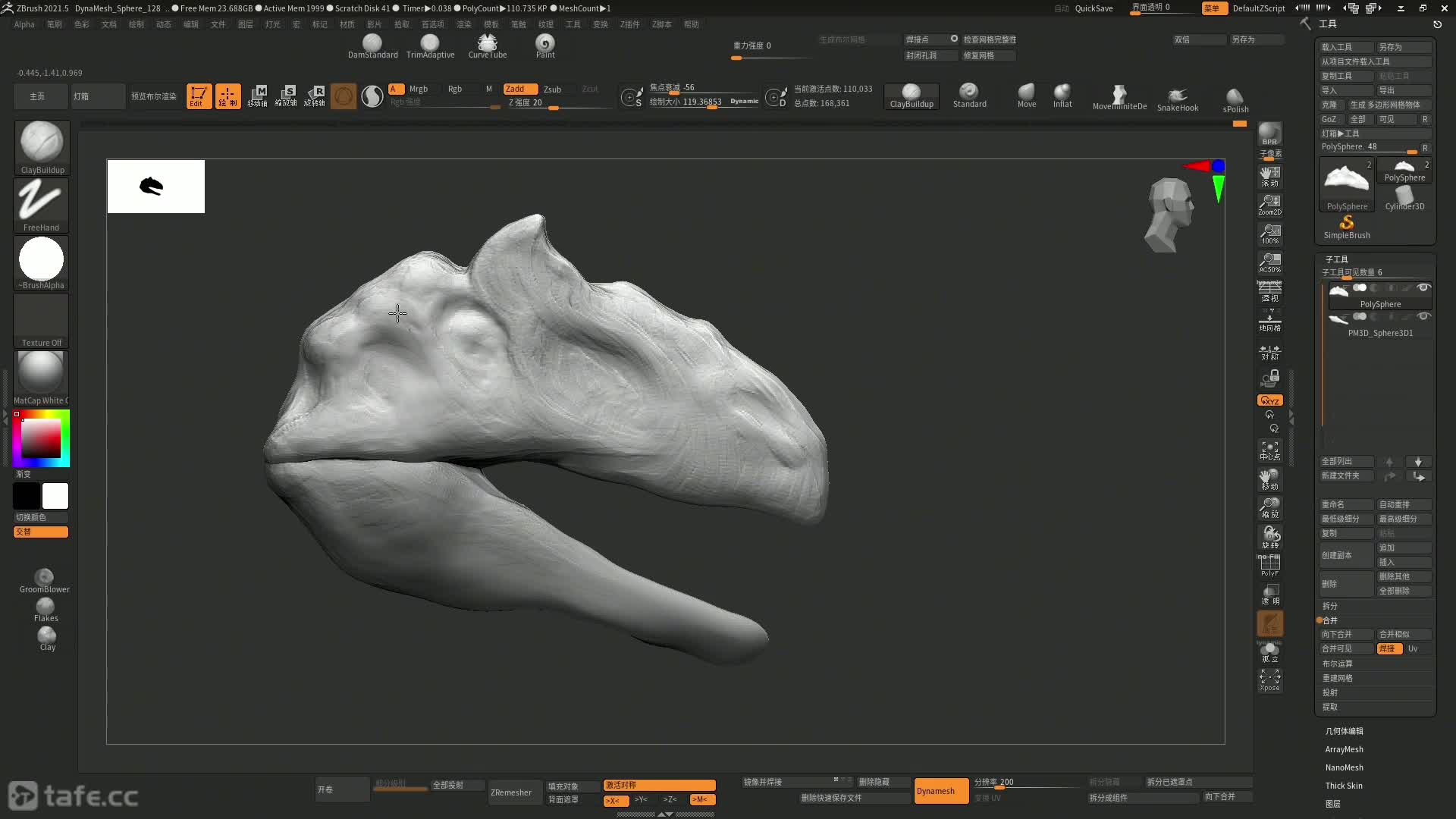Click the Xpose icon
This screenshot has height=819, width=1456.
[1269, 679]
